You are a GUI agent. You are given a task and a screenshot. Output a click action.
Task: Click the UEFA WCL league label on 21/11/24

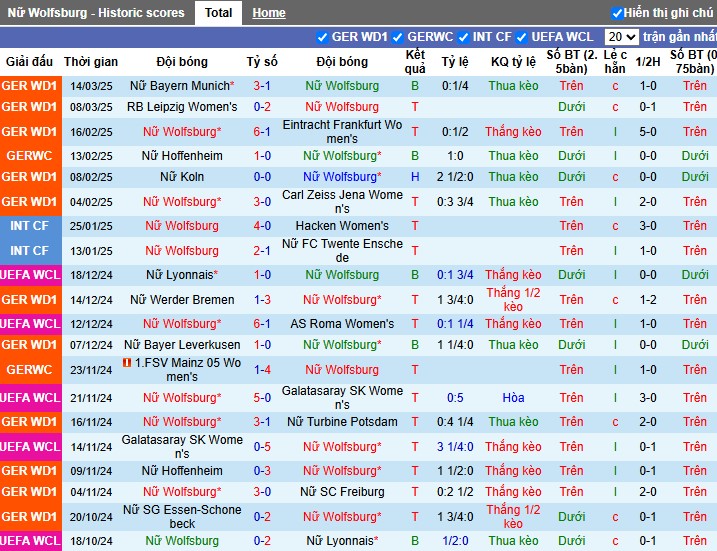[30, 398]
